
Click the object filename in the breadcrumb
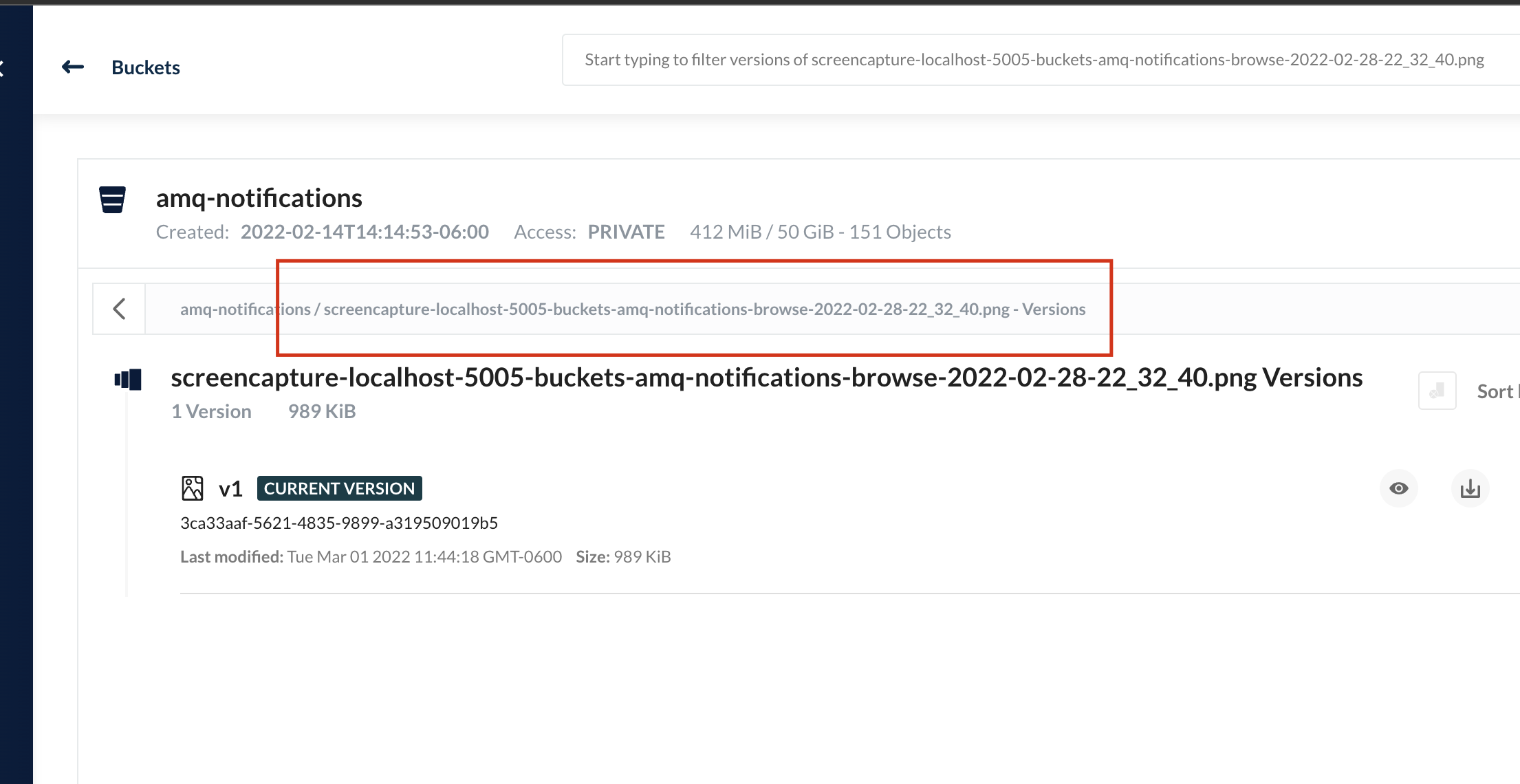pyautogui.click(x=666, y=309)
